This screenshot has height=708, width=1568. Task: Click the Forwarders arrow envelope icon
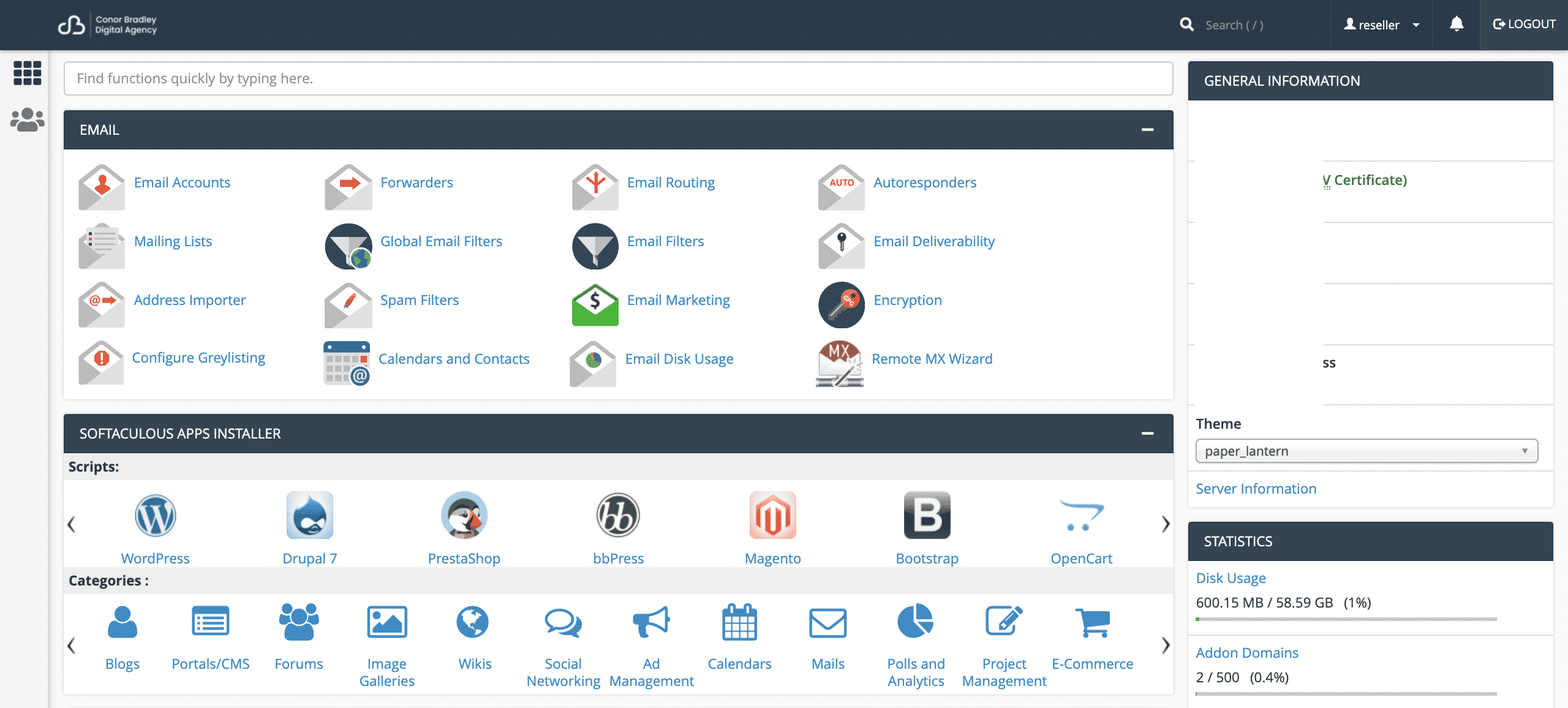349,187
